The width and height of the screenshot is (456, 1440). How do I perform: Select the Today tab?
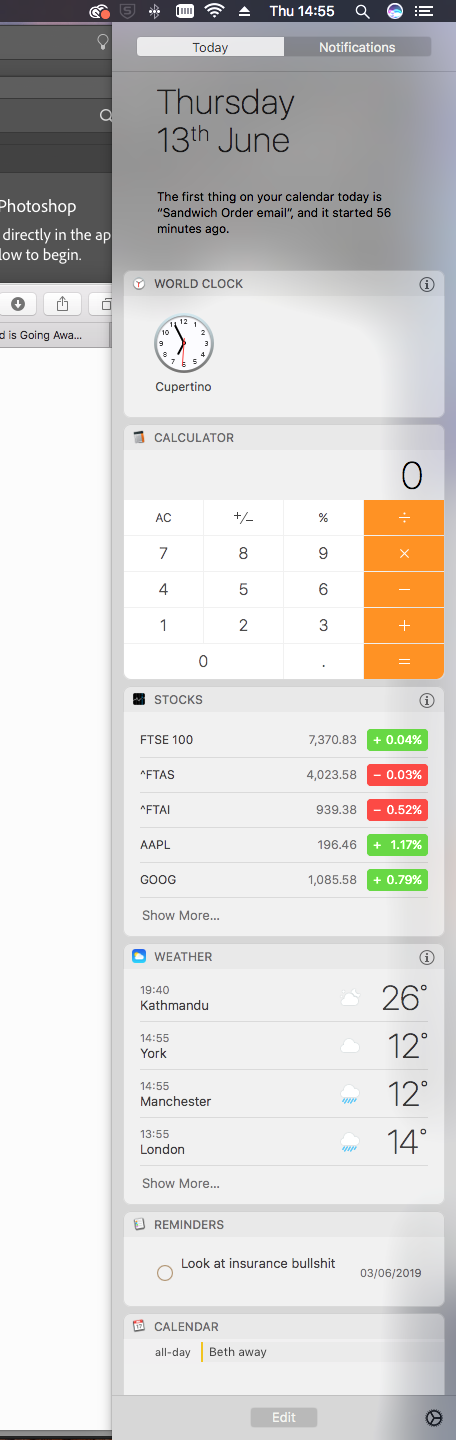(x=210, y=47)
